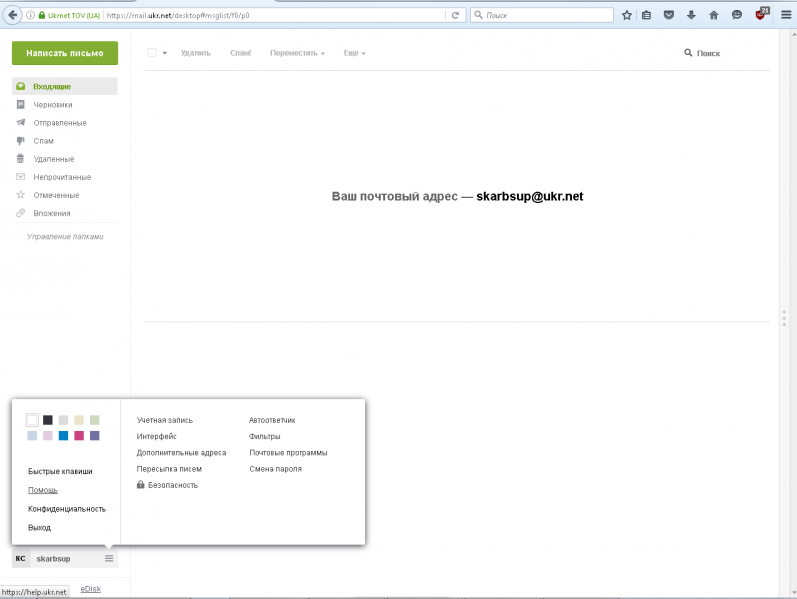The height and width of the screenshot is (599, 797).
Task: Click the bookmark star icon
Action: pyautogui.click(x=627, y=15)
